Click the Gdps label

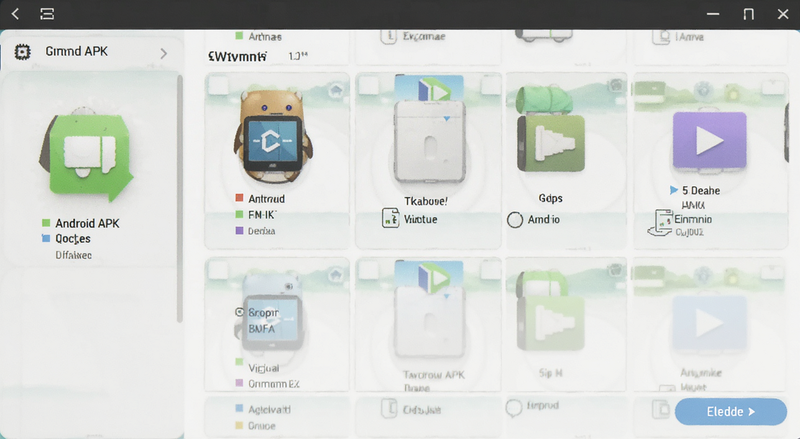pos(551,198)
